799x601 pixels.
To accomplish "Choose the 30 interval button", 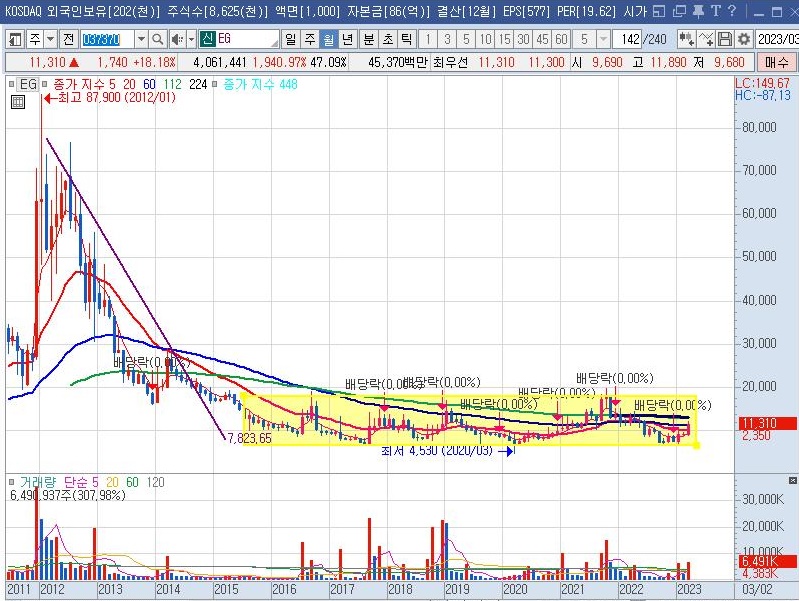I will pyautogui.click(x=523, y=39).
